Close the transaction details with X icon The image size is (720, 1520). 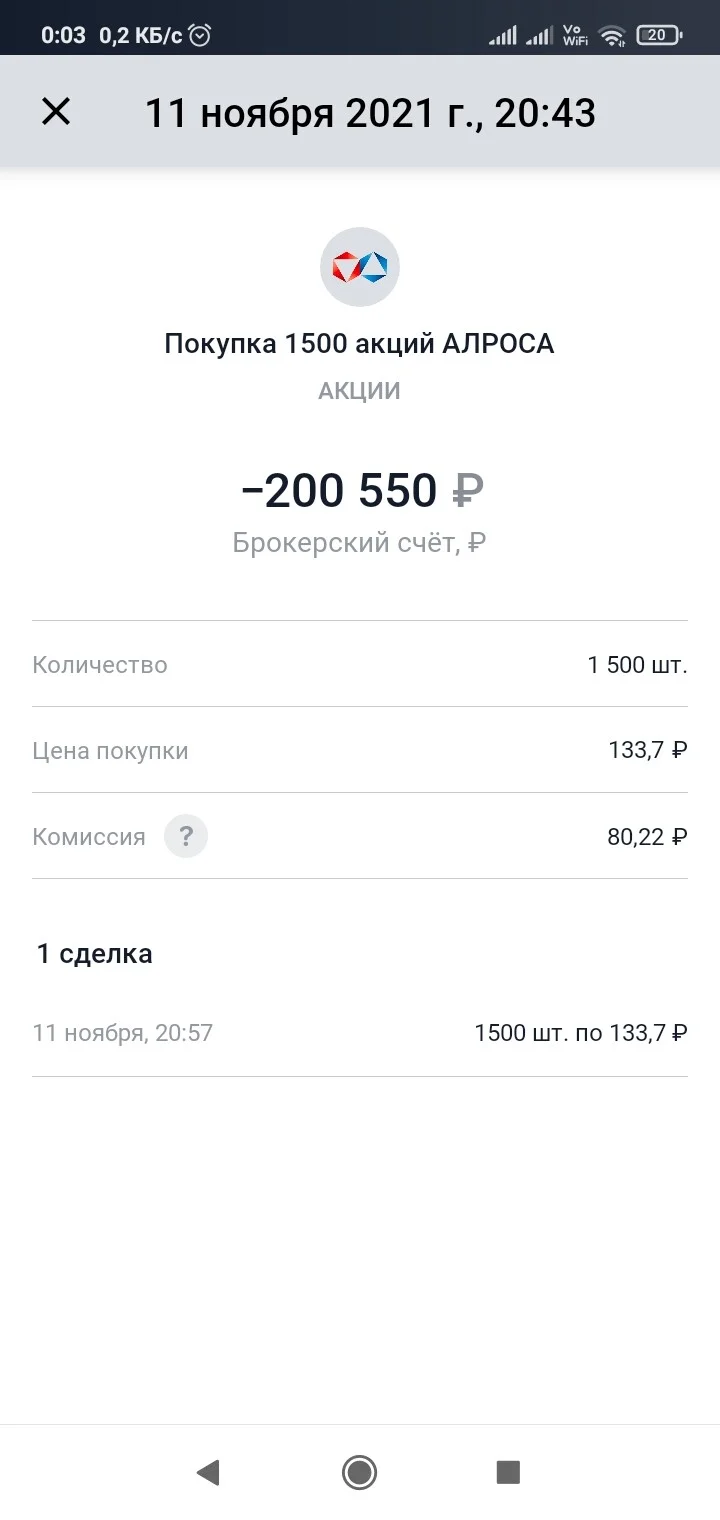tap(56, 112)
